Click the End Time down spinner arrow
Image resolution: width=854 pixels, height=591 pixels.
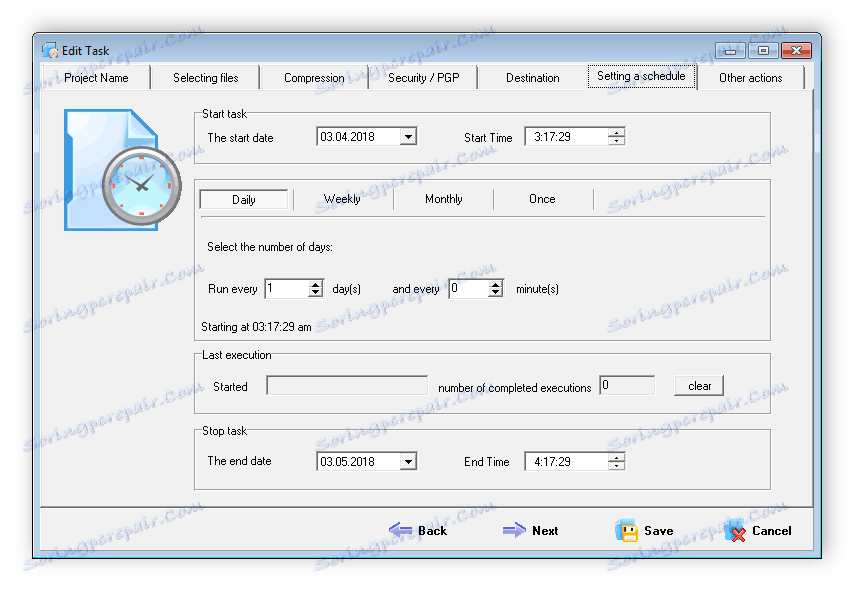click(618, 465)
